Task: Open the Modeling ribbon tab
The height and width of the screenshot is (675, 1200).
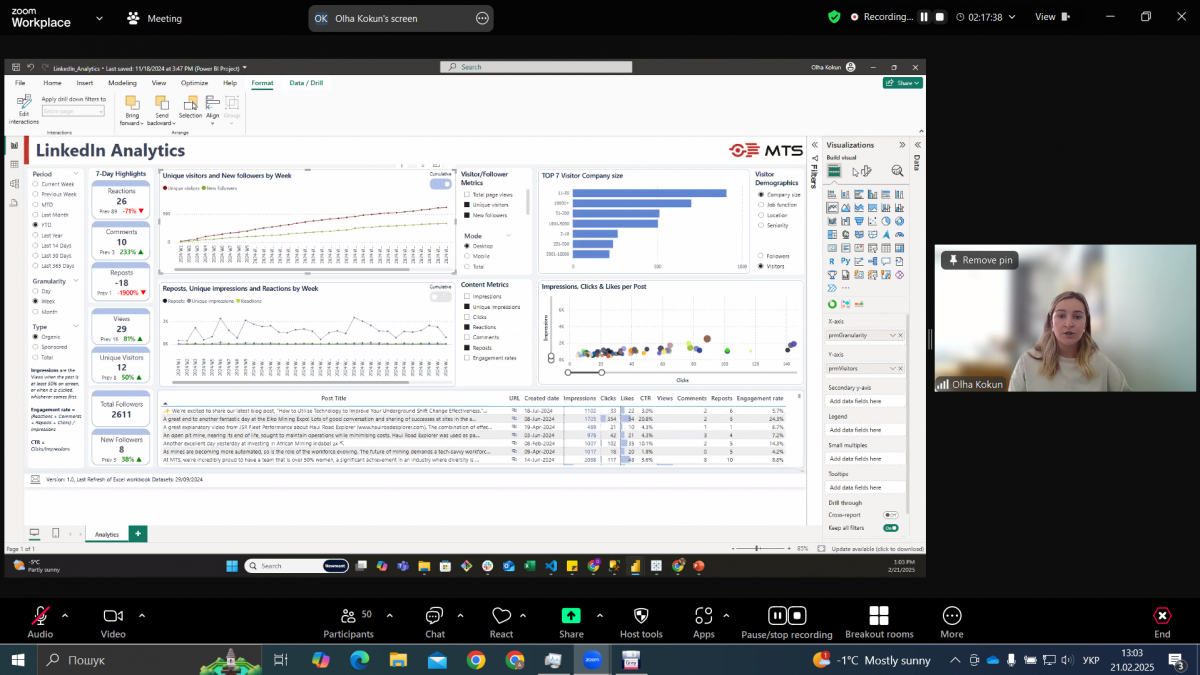Action: tap(122, 83)
